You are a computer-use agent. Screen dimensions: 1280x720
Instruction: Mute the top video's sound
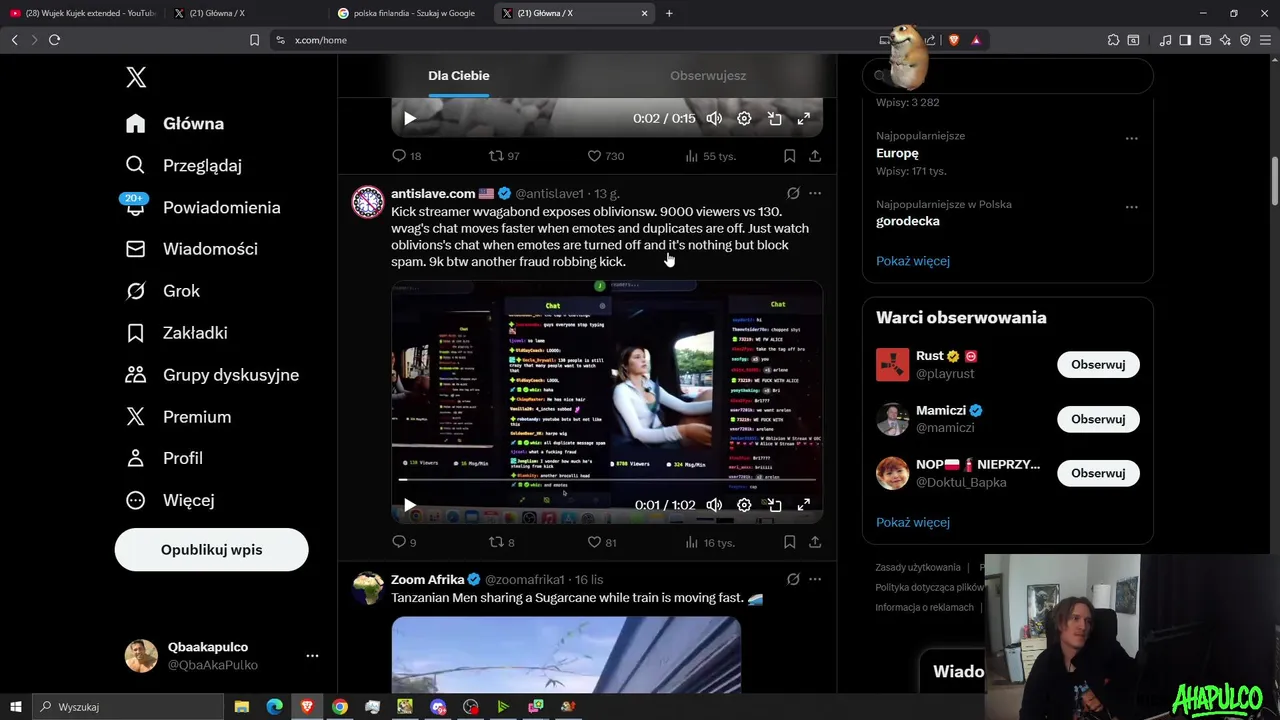click(x=714, y=118)
